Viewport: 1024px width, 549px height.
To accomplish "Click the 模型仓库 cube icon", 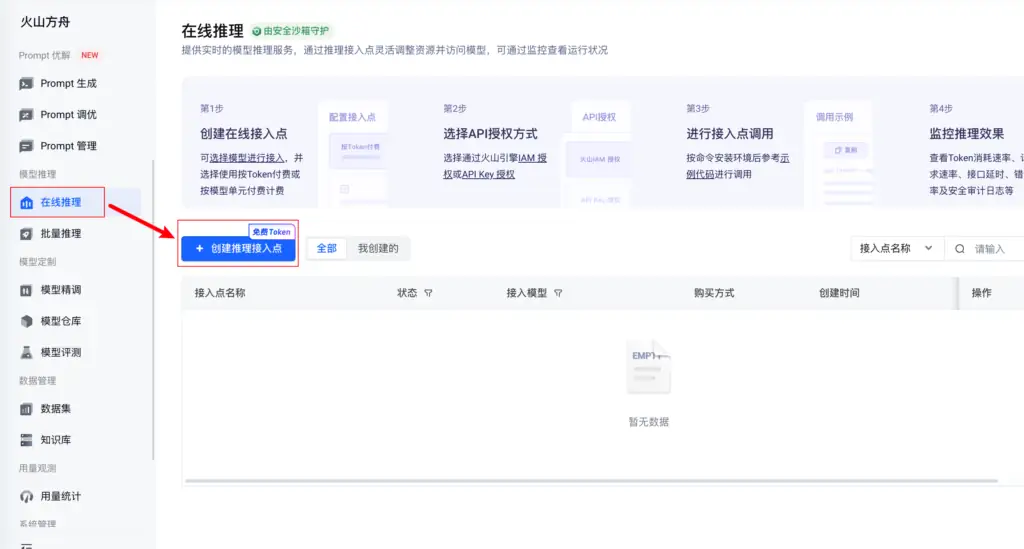I will coord(26,321).
